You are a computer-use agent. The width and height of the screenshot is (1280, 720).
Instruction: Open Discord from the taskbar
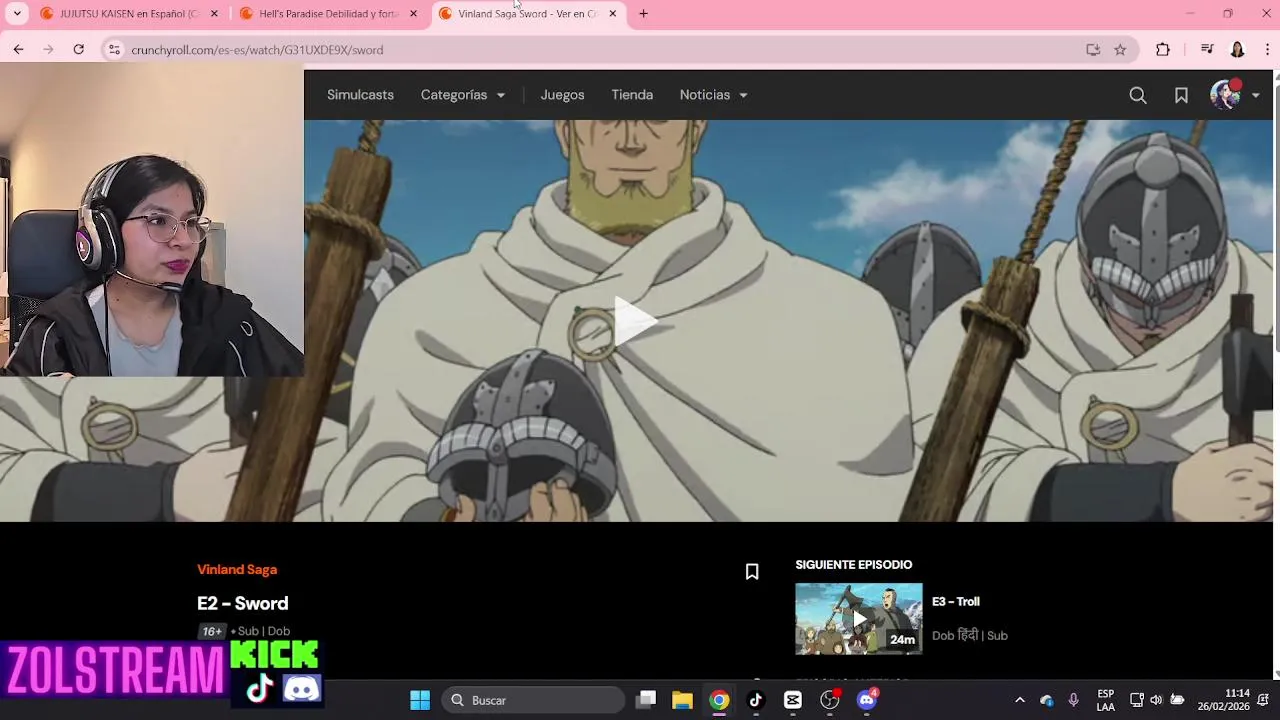(867, 700)
